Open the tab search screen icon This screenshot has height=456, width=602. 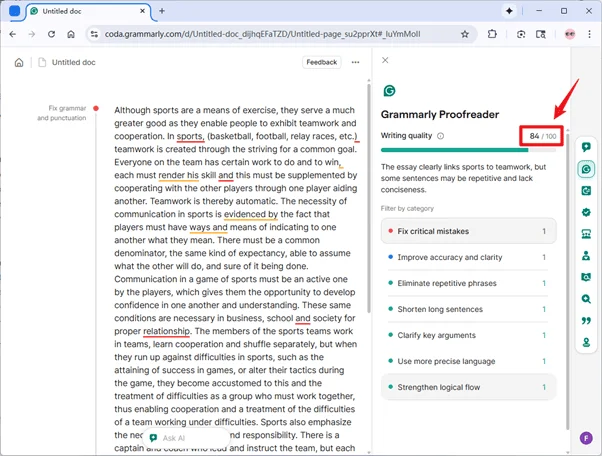[x=541, y=34]
